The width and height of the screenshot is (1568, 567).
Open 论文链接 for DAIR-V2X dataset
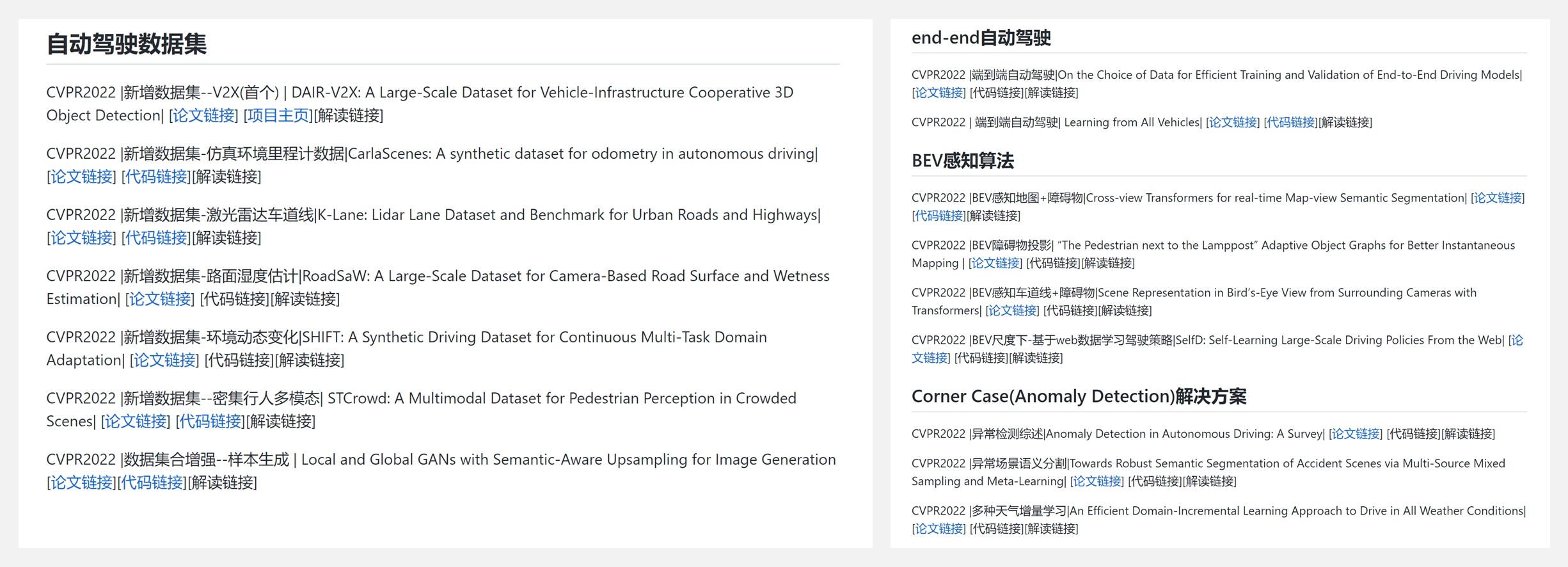[x=203, y=115]
